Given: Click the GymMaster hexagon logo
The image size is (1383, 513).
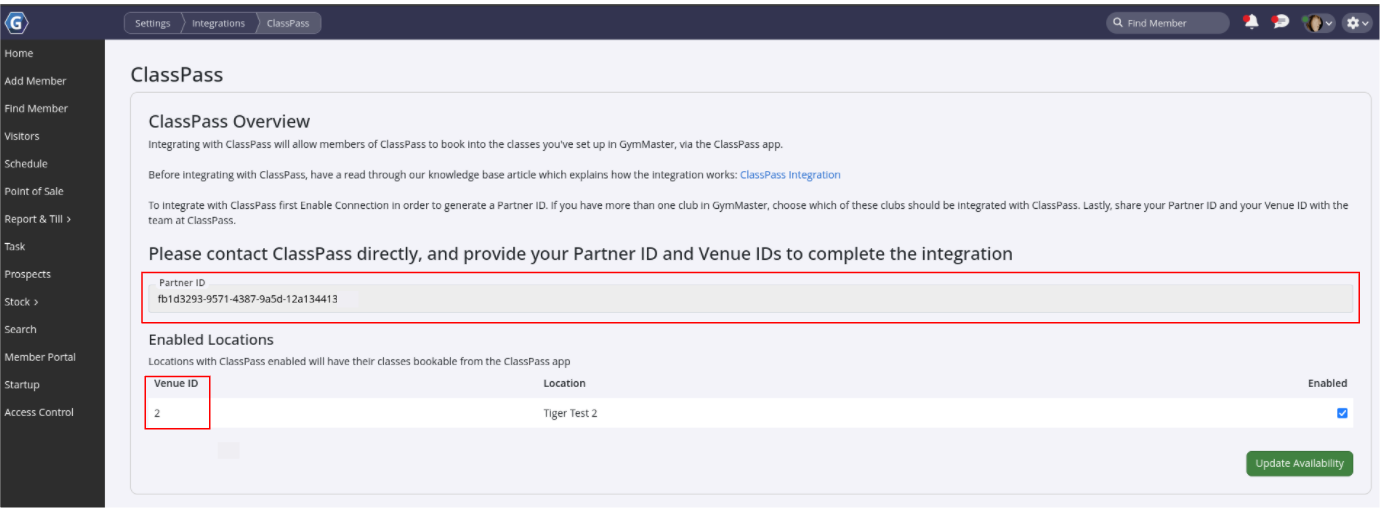Looking at the screenshot, I should [17, 22].
